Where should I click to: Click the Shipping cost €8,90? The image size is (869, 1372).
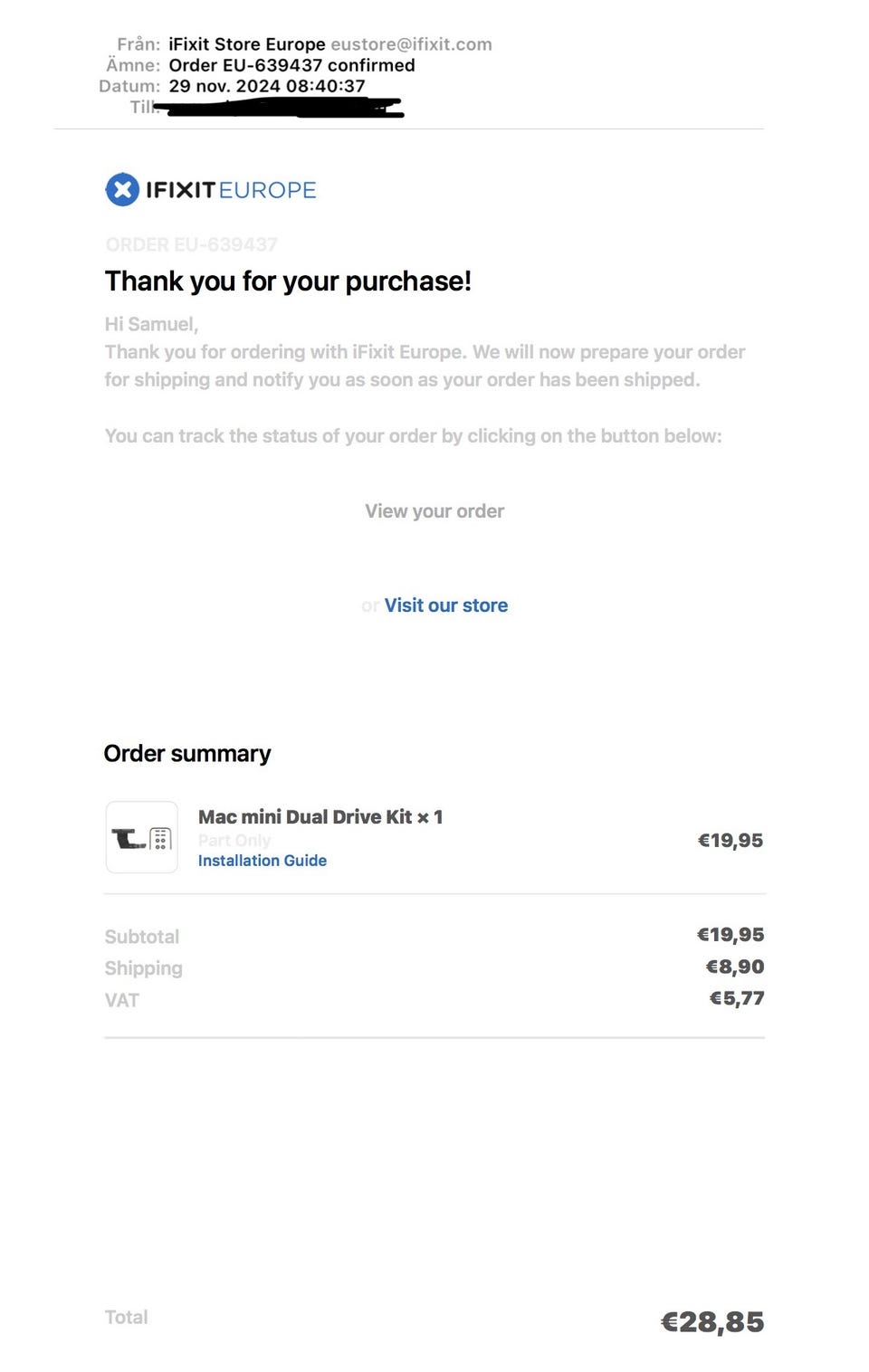click(x=734, y=967)
